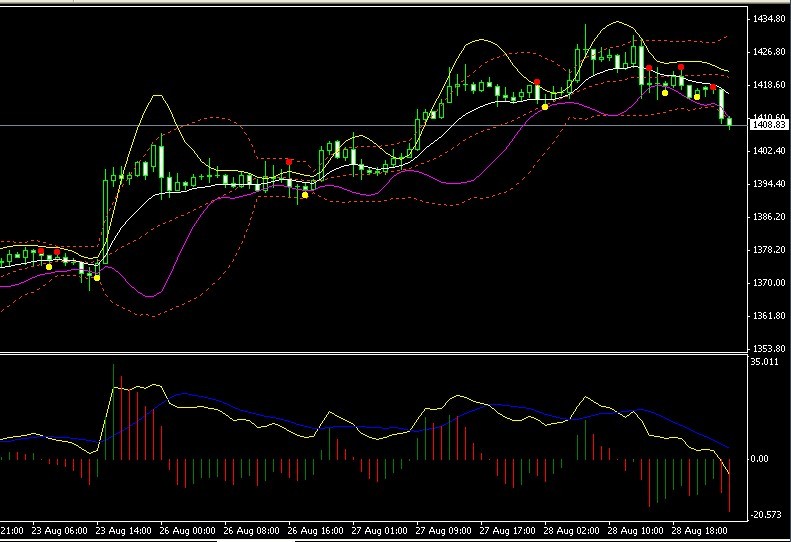Select the 28 Aug 10:00 time label
Viewport: 791px width, 542px height.
tap(636, 531)
